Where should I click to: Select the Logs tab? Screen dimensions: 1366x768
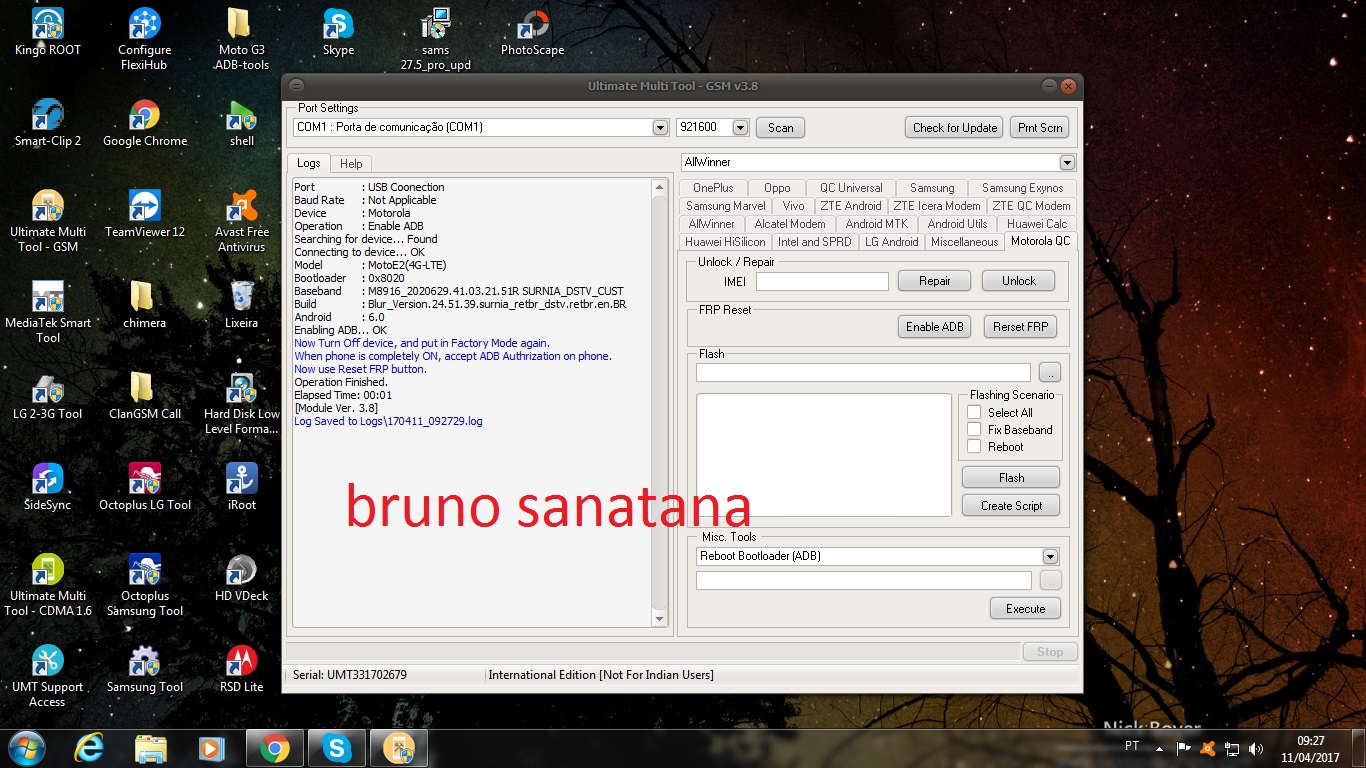point(308,163)
